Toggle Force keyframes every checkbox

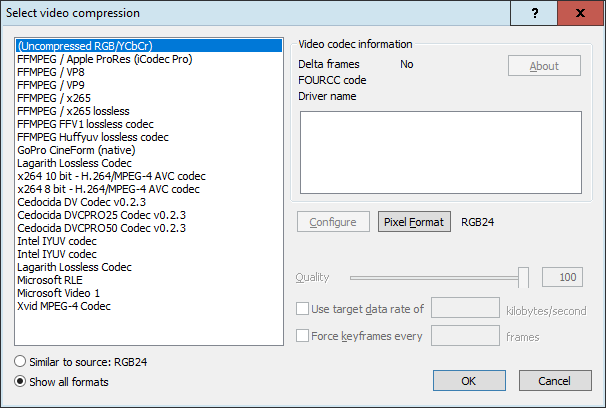[x=304, y=337]
